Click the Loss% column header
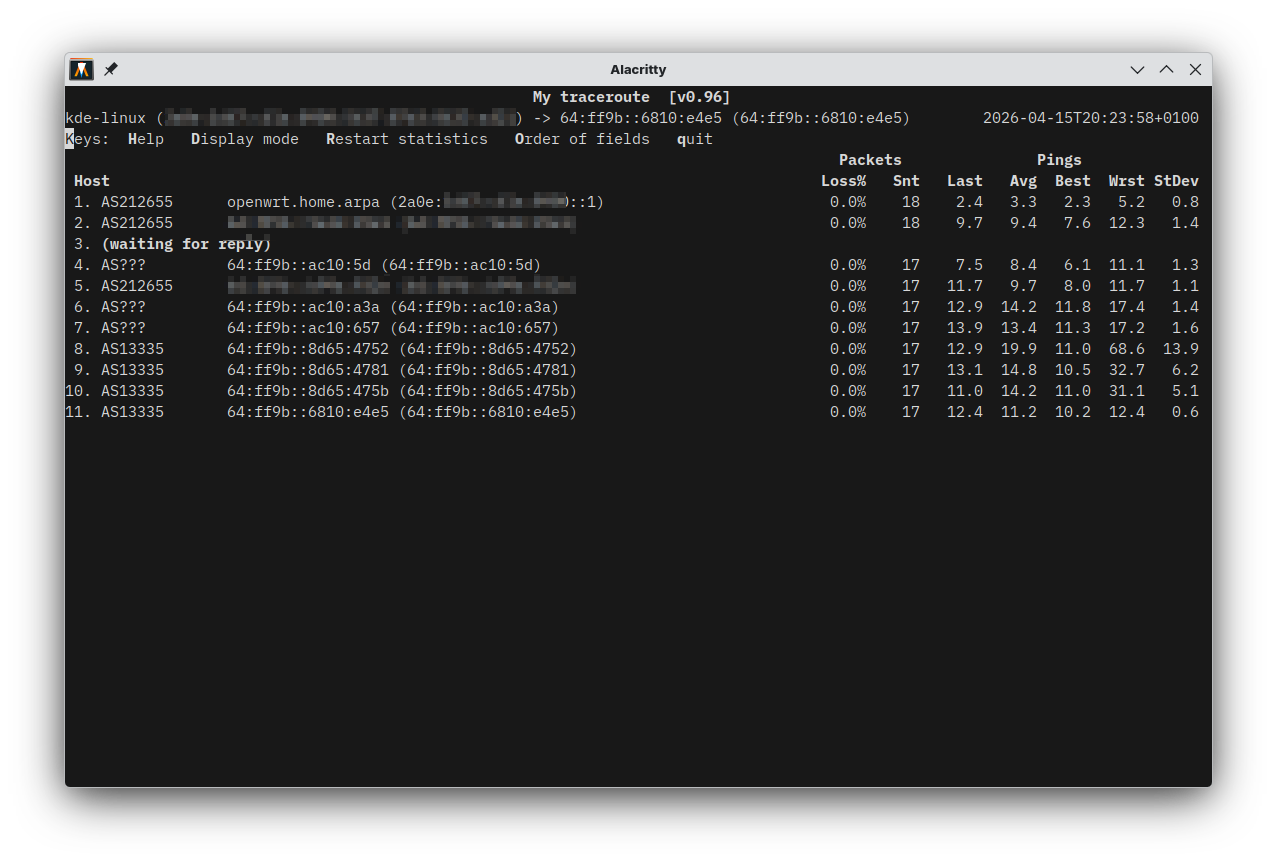The image size is (1277, 864). coord(843,181)
